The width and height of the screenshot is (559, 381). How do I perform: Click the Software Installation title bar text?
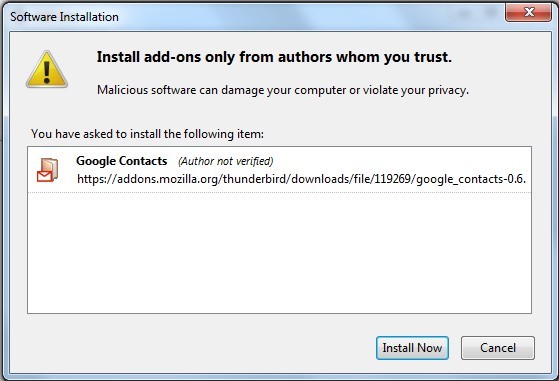coord(65,17)
